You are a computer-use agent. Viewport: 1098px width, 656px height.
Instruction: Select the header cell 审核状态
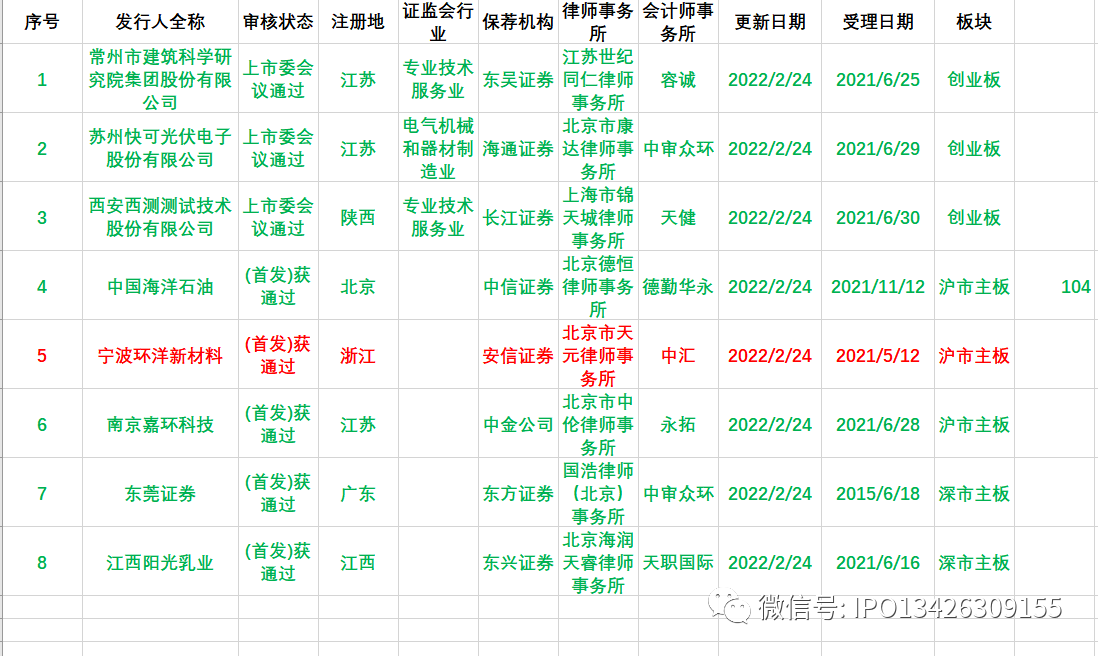pyautogui.click(x=278, y=22)
